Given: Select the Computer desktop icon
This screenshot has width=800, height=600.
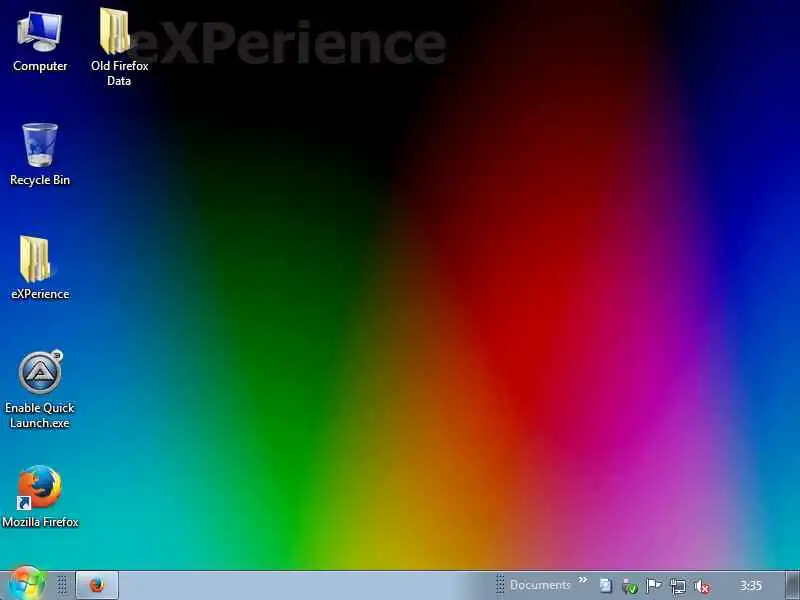Looking at the screenshot, I should point(40,42).
